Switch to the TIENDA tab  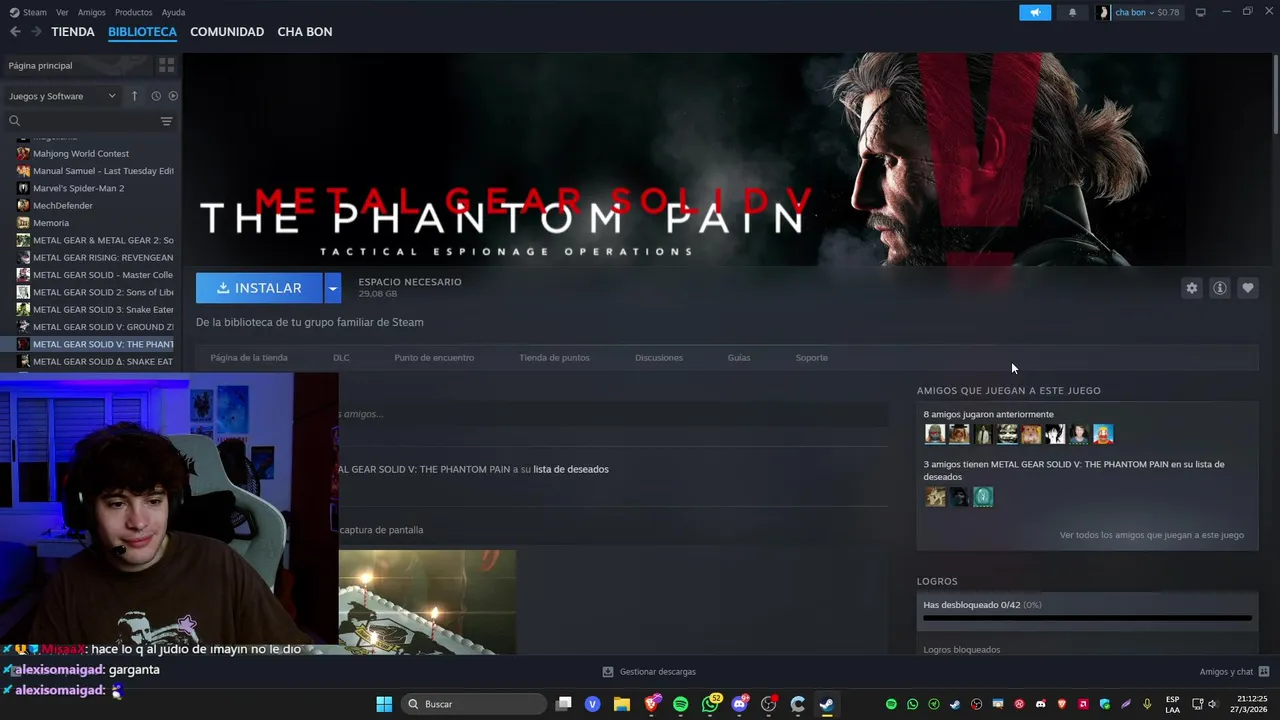73,32
